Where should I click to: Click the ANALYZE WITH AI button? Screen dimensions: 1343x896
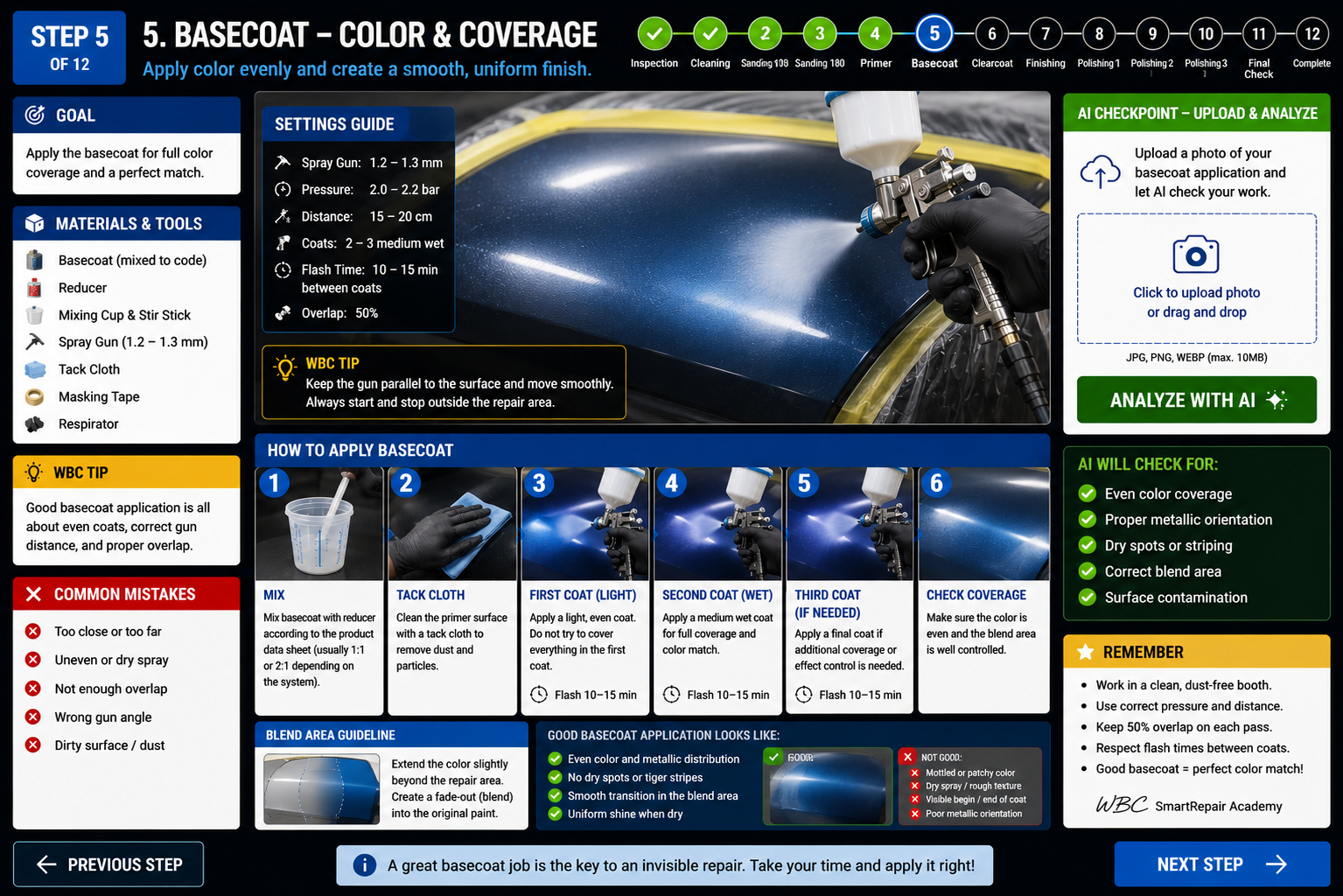(1196, 400)
